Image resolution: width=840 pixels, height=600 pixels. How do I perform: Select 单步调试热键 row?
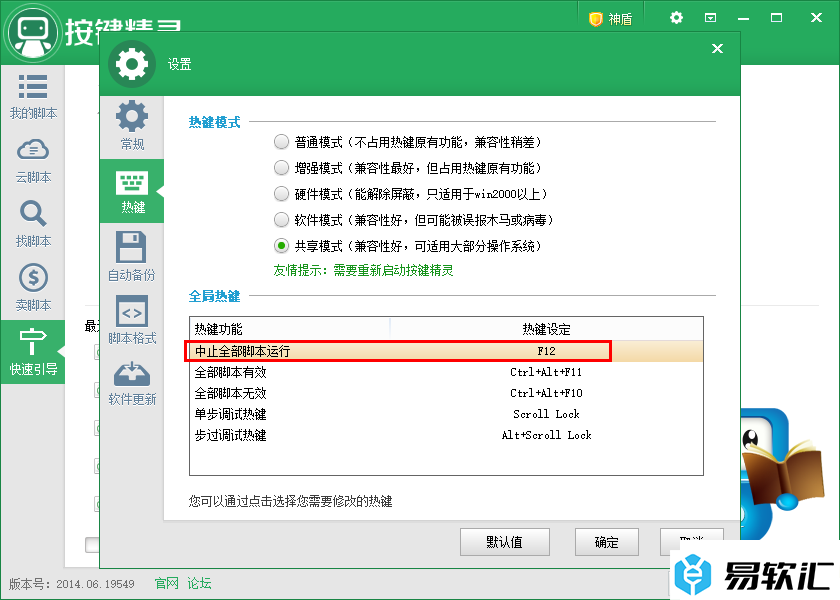(x=446, y=414)
